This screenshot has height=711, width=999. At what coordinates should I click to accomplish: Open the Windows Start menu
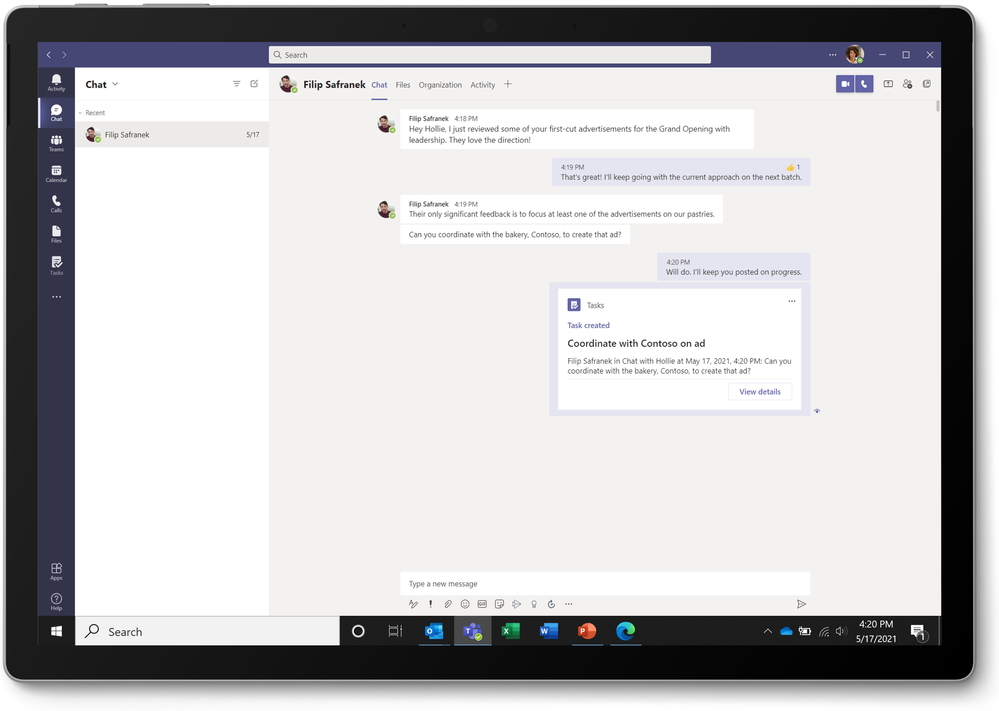[56, 631]
